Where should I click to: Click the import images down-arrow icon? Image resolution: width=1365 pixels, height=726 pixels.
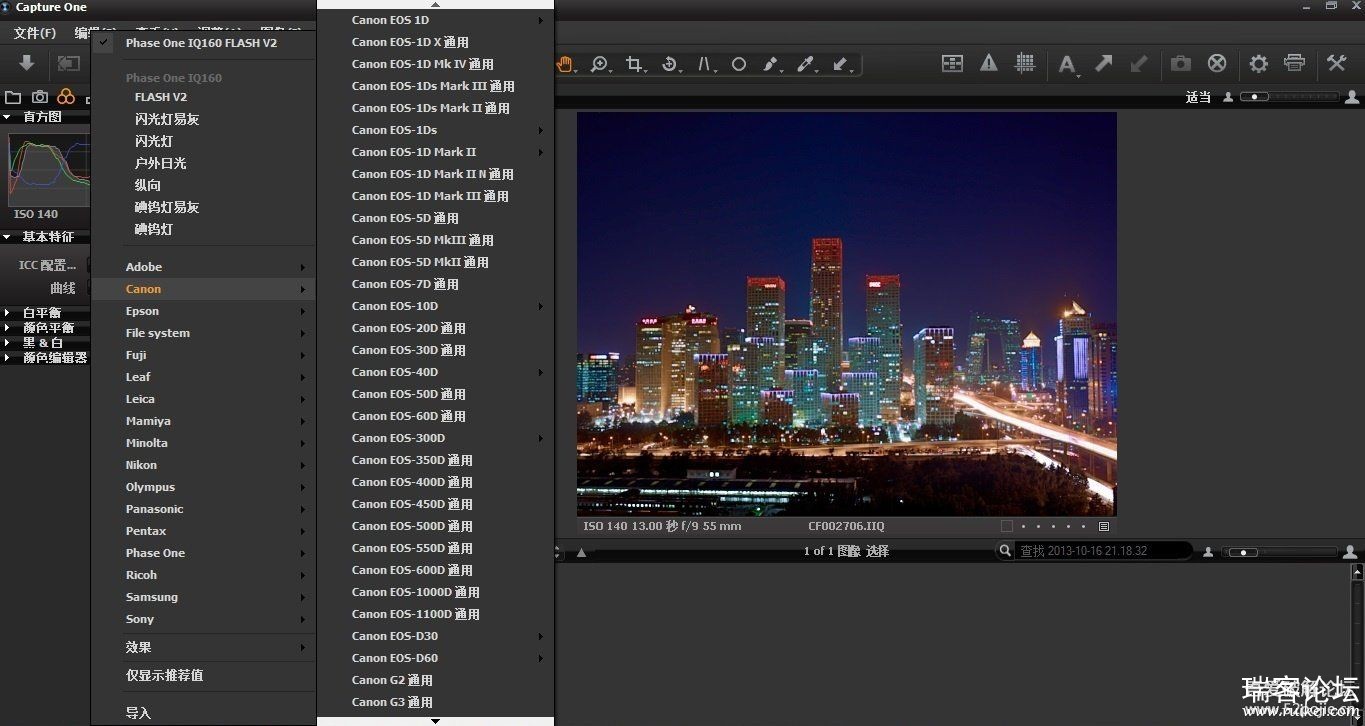coord(27,63)
